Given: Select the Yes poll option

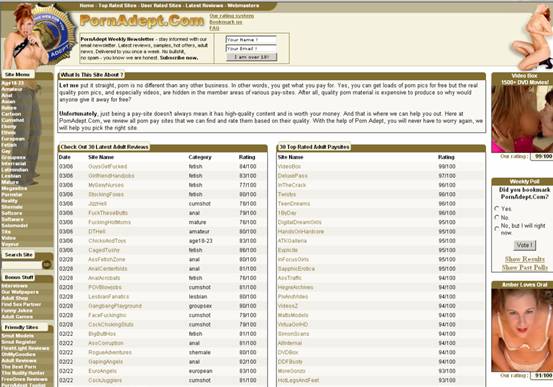Looking at the screenshot, I should (497, 208).
